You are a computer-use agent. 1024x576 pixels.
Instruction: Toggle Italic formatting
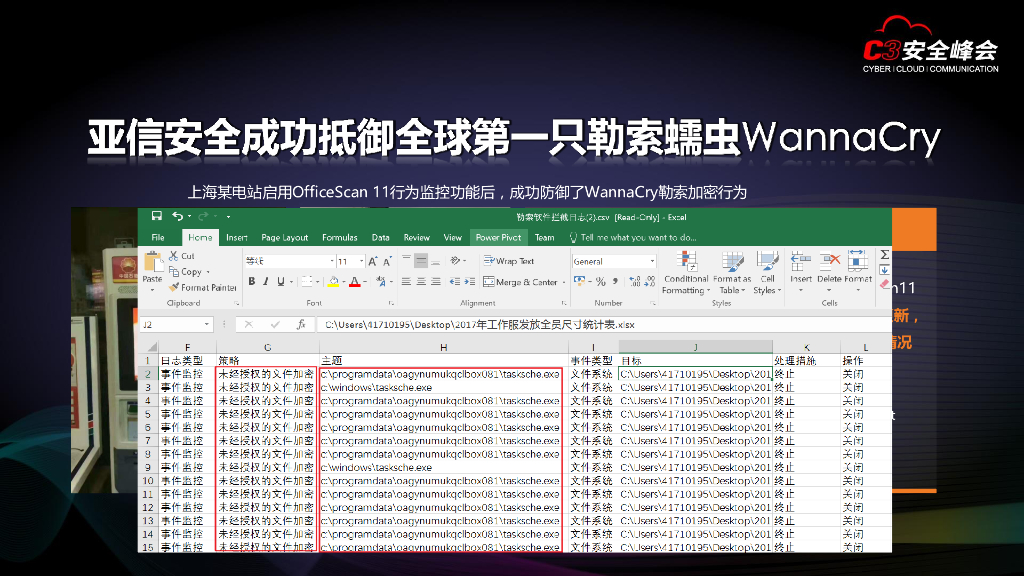pyautogui.click(x=266, y=282)
